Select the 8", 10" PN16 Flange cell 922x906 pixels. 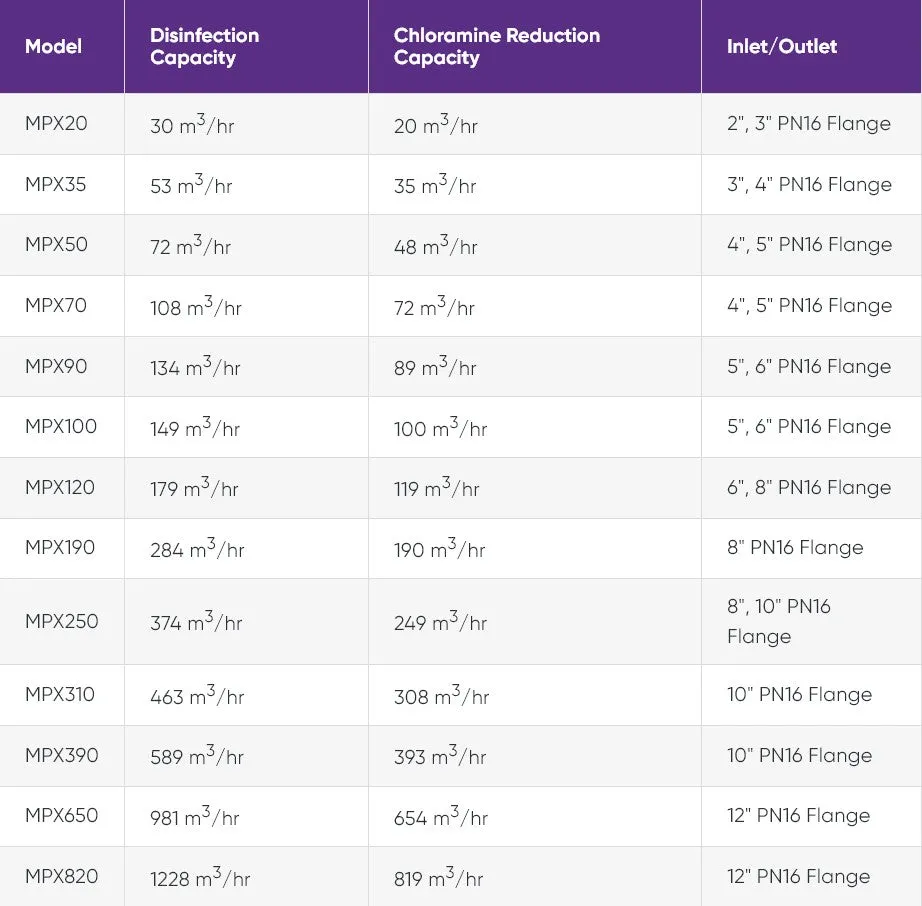779,621
